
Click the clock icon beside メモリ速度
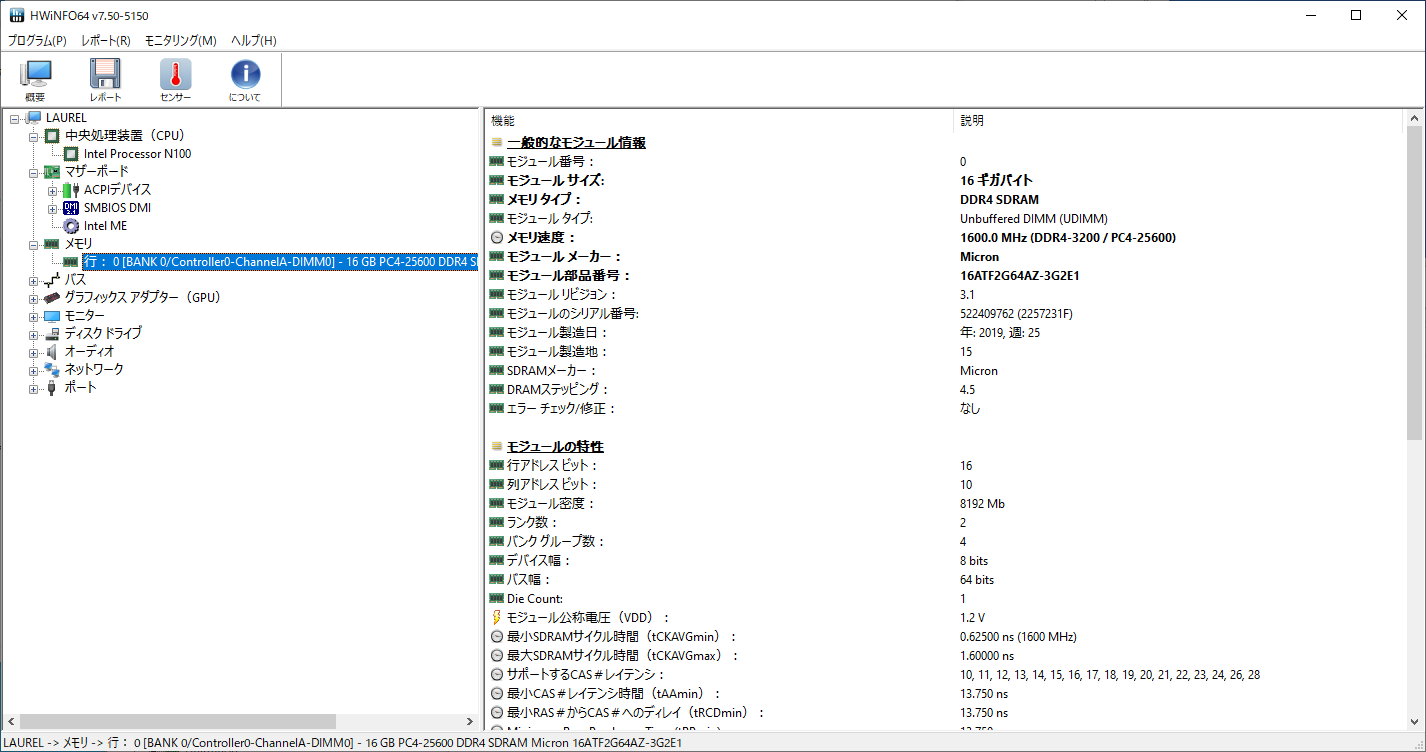pos(497,238)
